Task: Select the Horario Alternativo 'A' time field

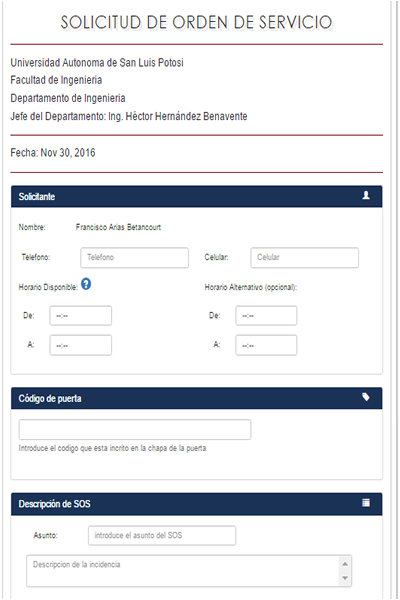Action: (x=266, y=345)
